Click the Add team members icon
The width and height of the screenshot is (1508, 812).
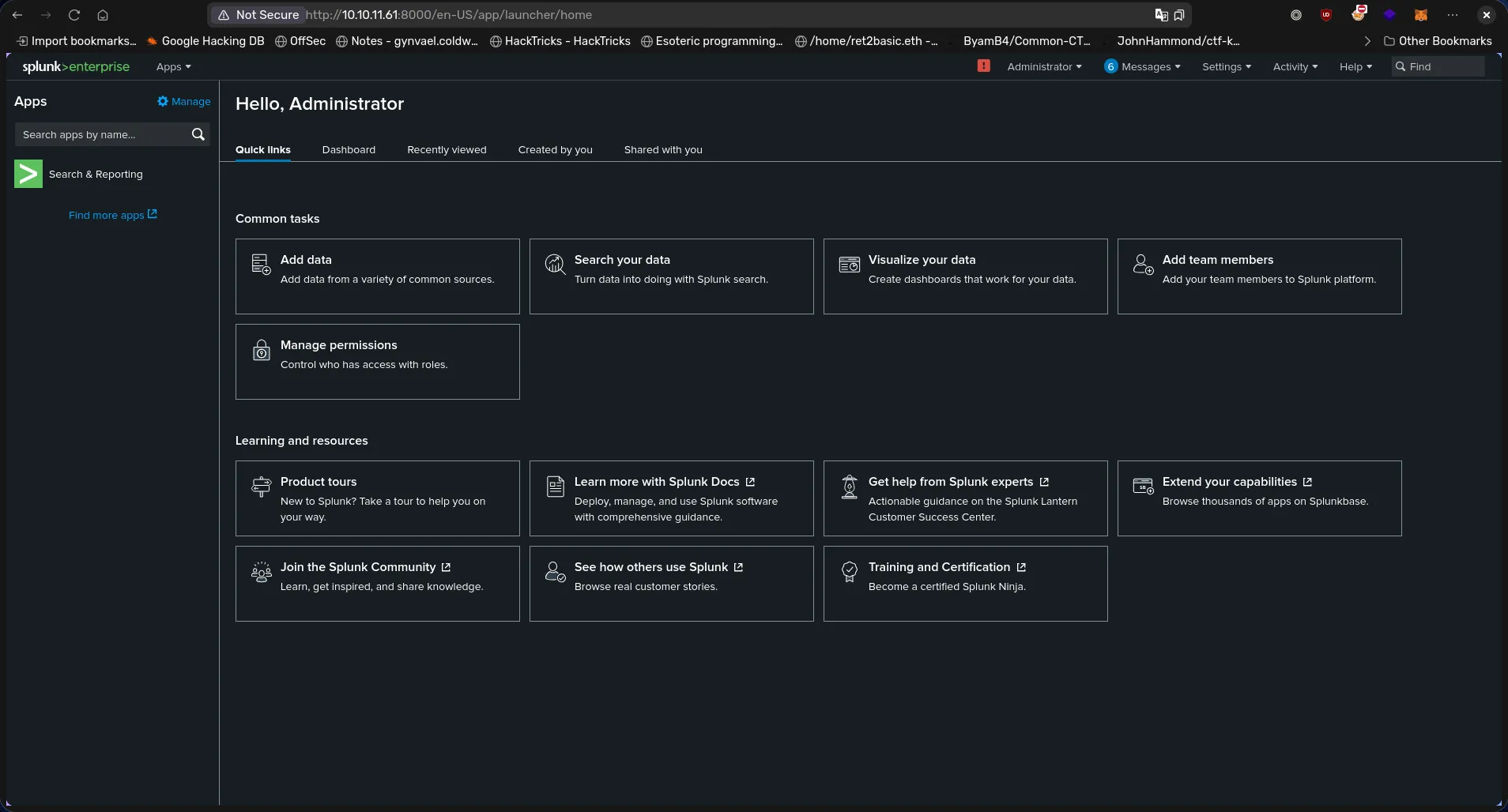(1144, 264)
